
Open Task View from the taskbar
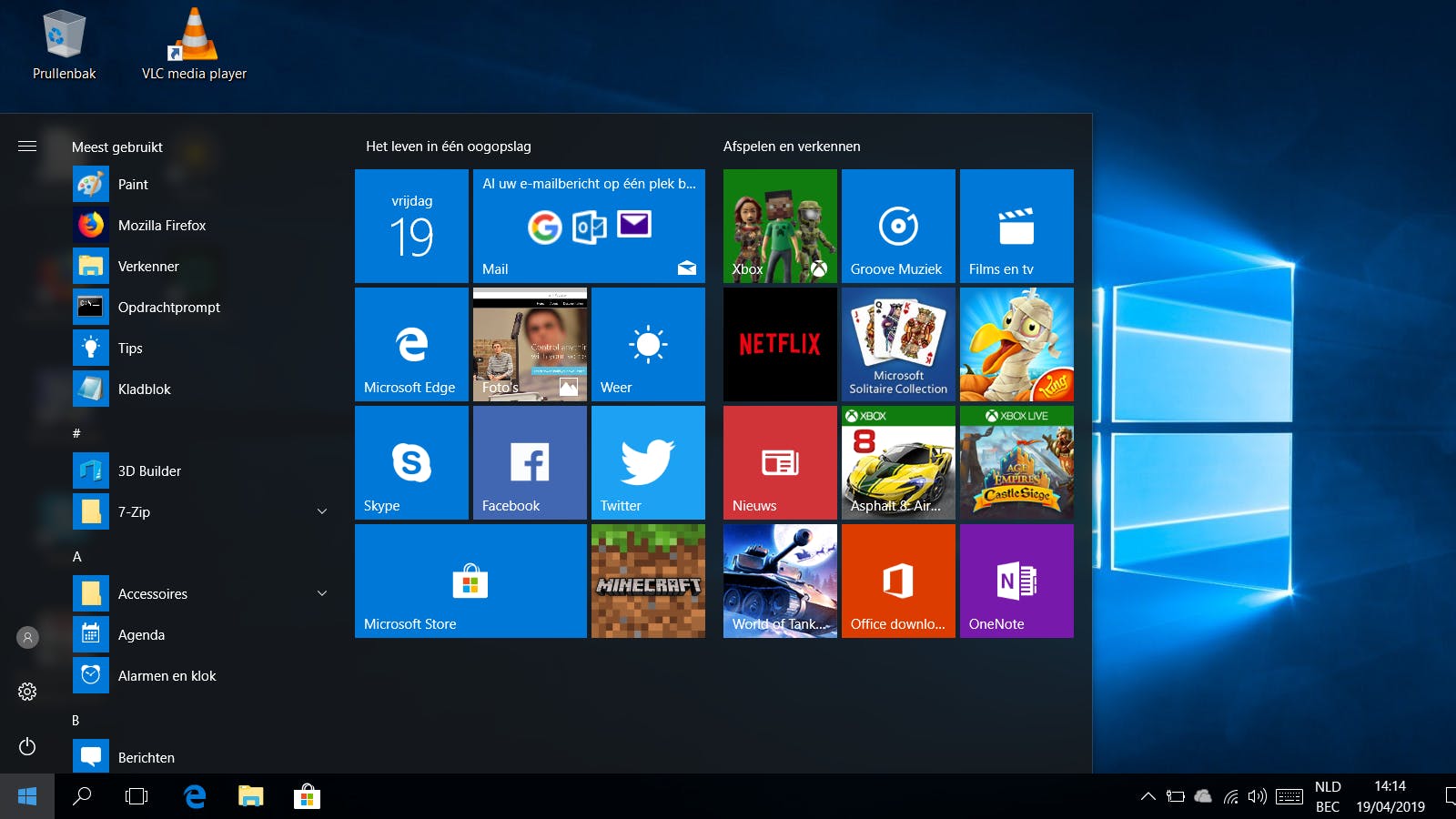136,796
